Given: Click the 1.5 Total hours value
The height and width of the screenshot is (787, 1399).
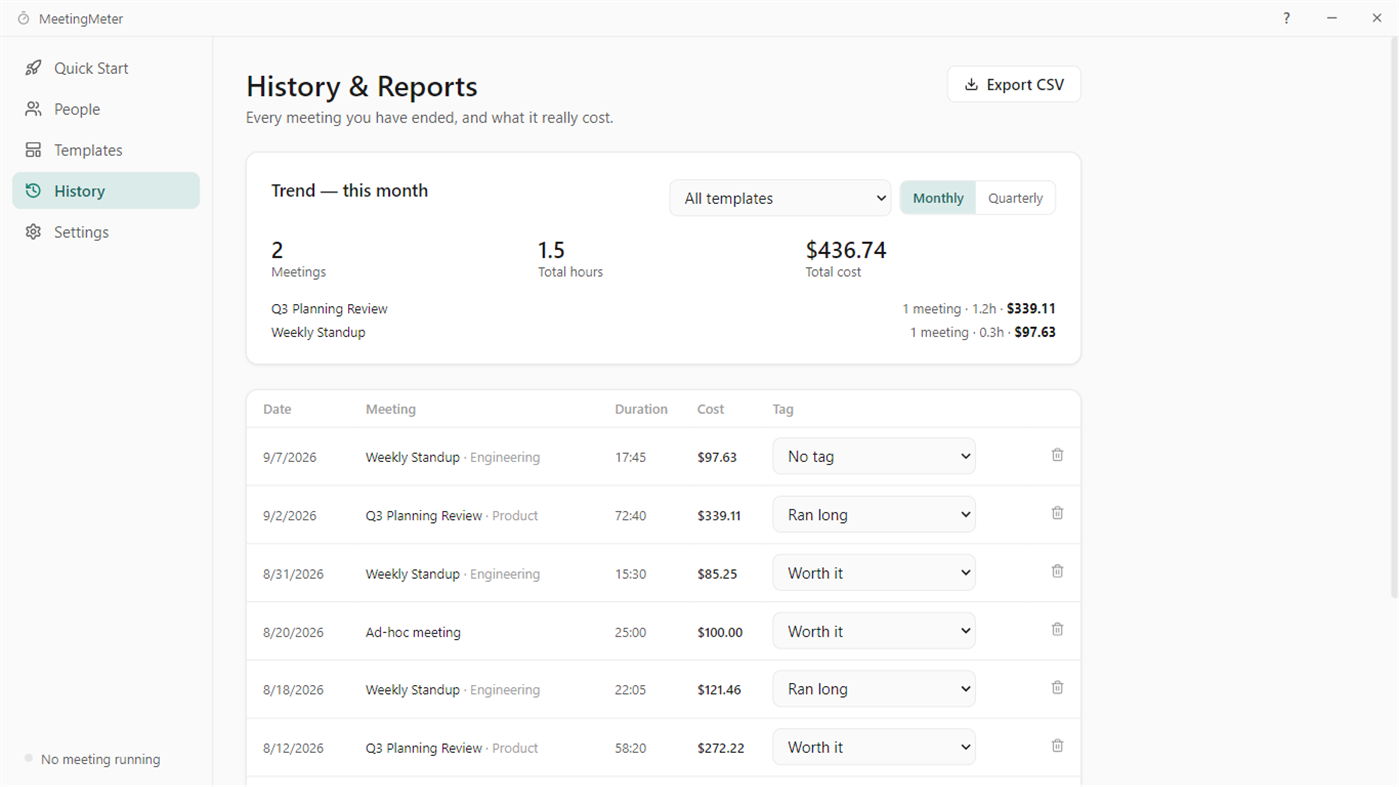Looking at the screenshot, I should pyautogui.click(x=551, y=249).
